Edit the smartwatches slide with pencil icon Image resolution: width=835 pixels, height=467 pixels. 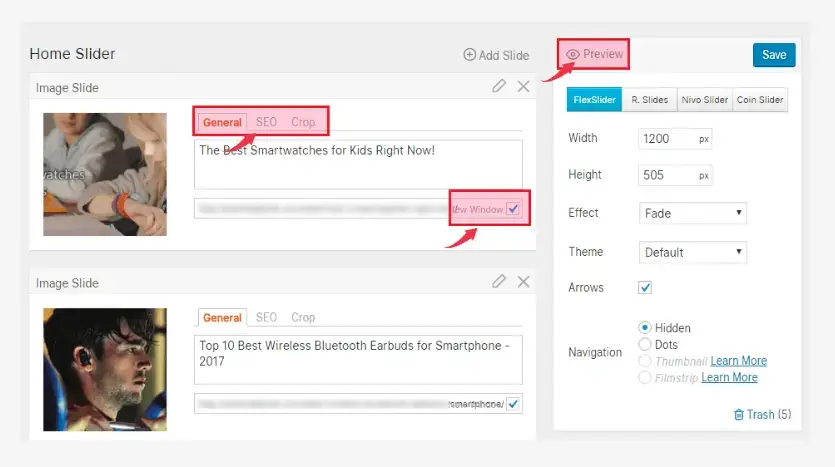pyautogui.click(x=499, y=86)
